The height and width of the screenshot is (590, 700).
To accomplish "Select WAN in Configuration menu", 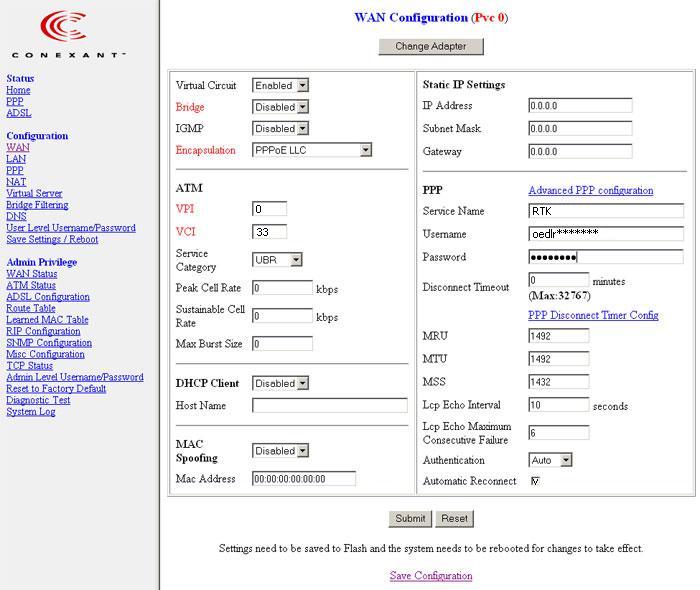I will (18, 148).
